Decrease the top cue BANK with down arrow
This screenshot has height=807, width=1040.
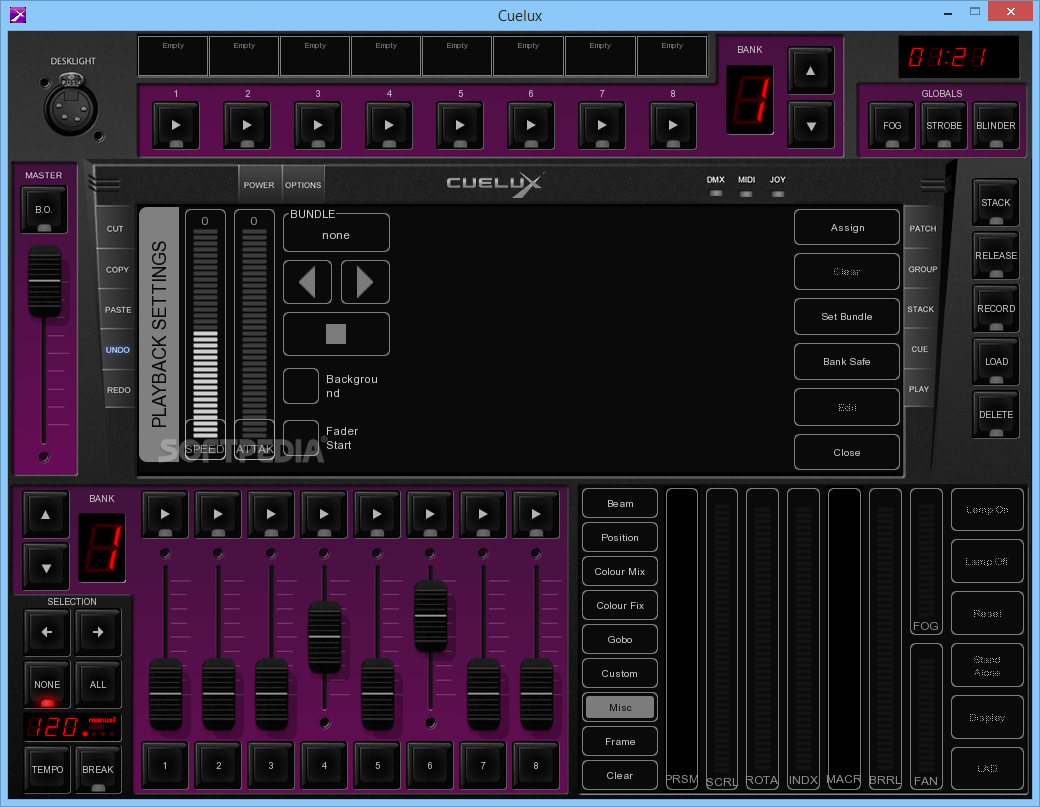click(x=811, y=125)
